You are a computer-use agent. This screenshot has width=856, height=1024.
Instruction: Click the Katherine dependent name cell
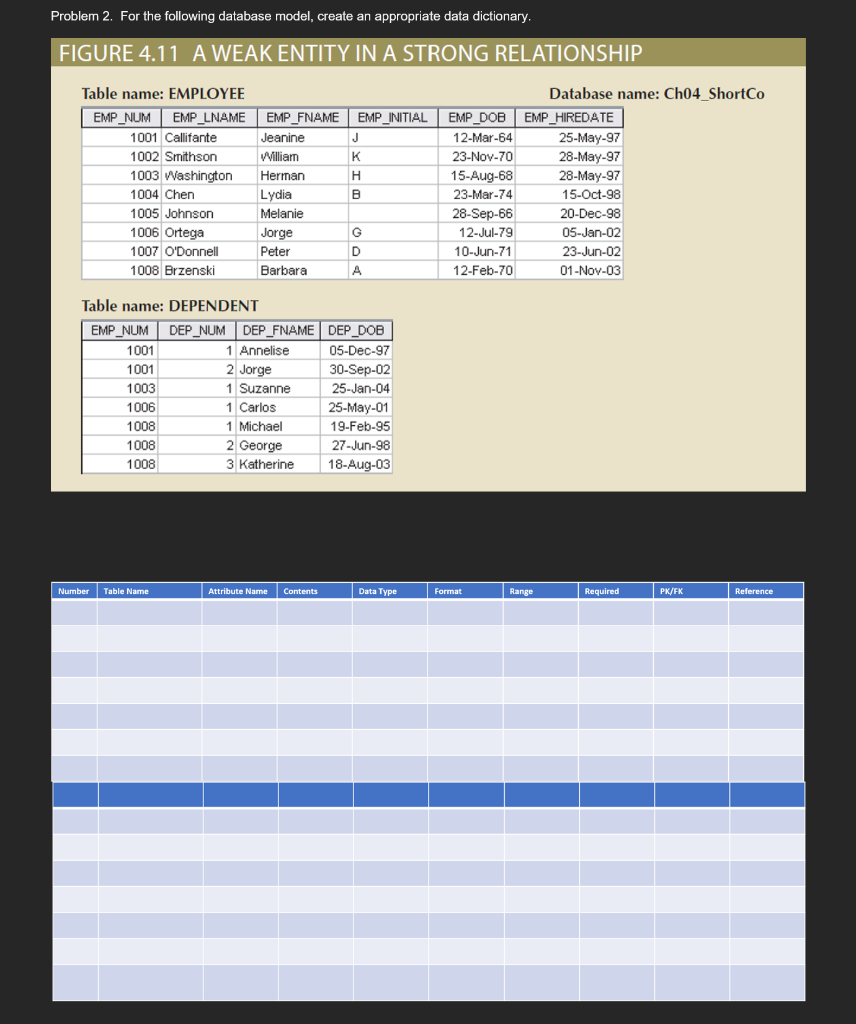(x=278, y=464)
